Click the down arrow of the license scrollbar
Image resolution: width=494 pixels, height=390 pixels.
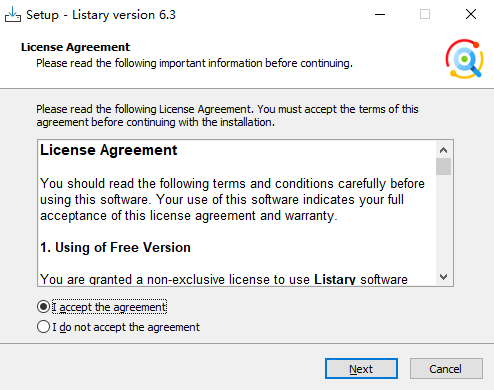click(443, 277)
